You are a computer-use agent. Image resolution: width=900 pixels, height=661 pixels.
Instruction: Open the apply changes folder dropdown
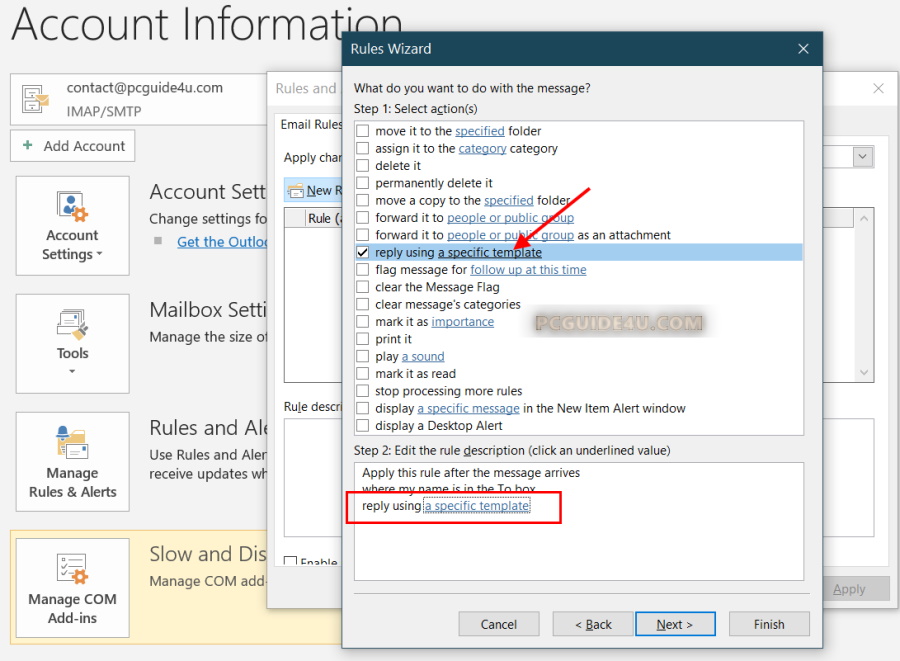(x=862, y=157)
